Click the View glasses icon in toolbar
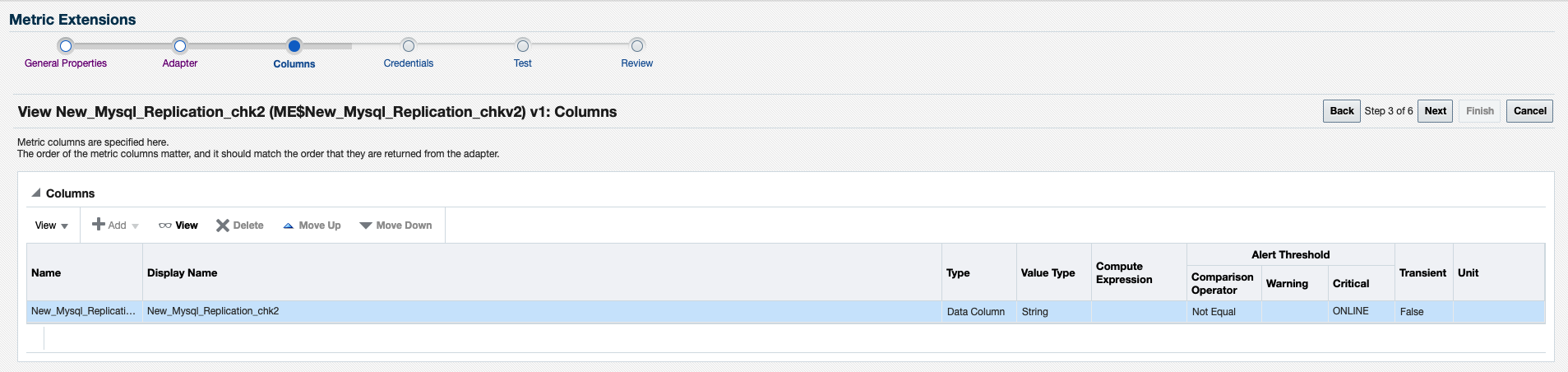The height and width of the screenshot is (372, 1568). [x=165, y=226]
